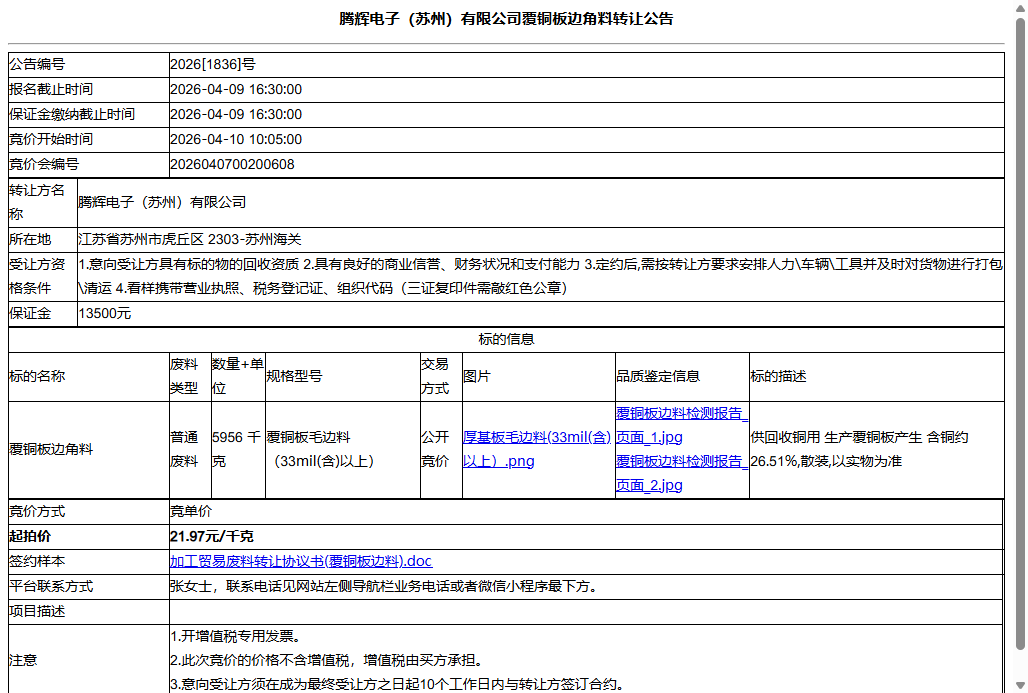Click waste type 普通废料 cell

[190, 450]
